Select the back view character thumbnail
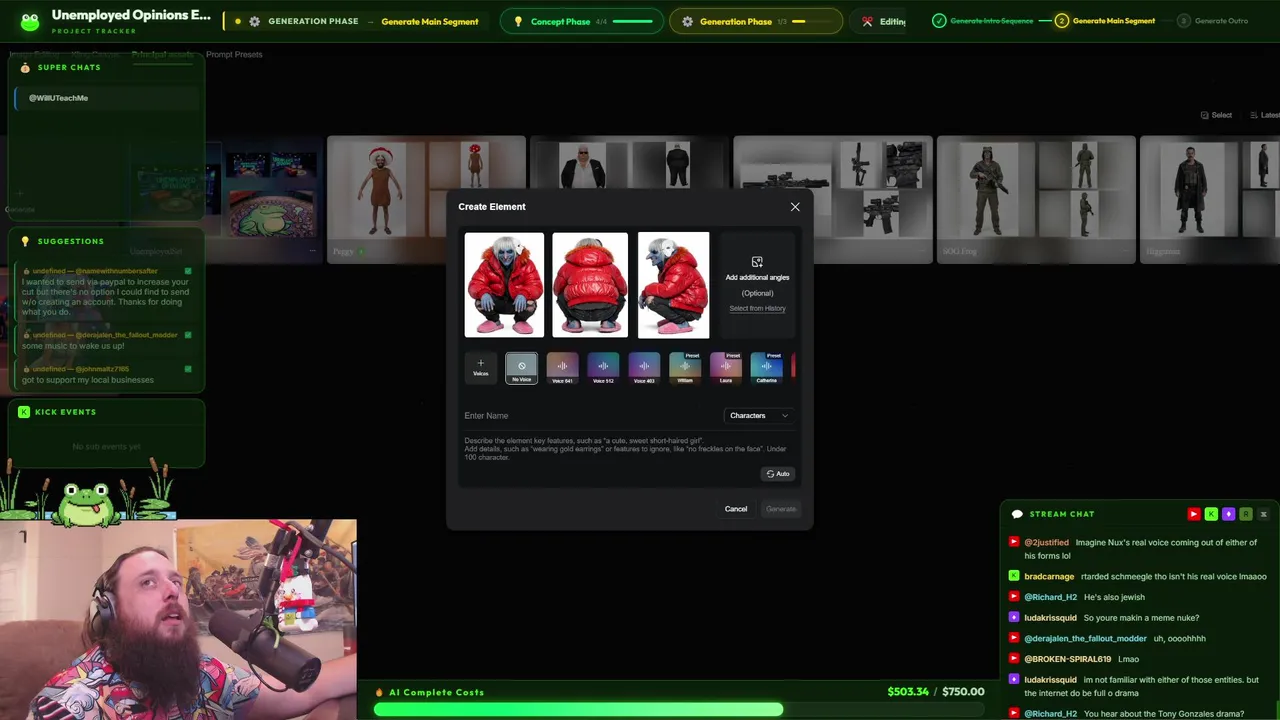 click(590, 285)
